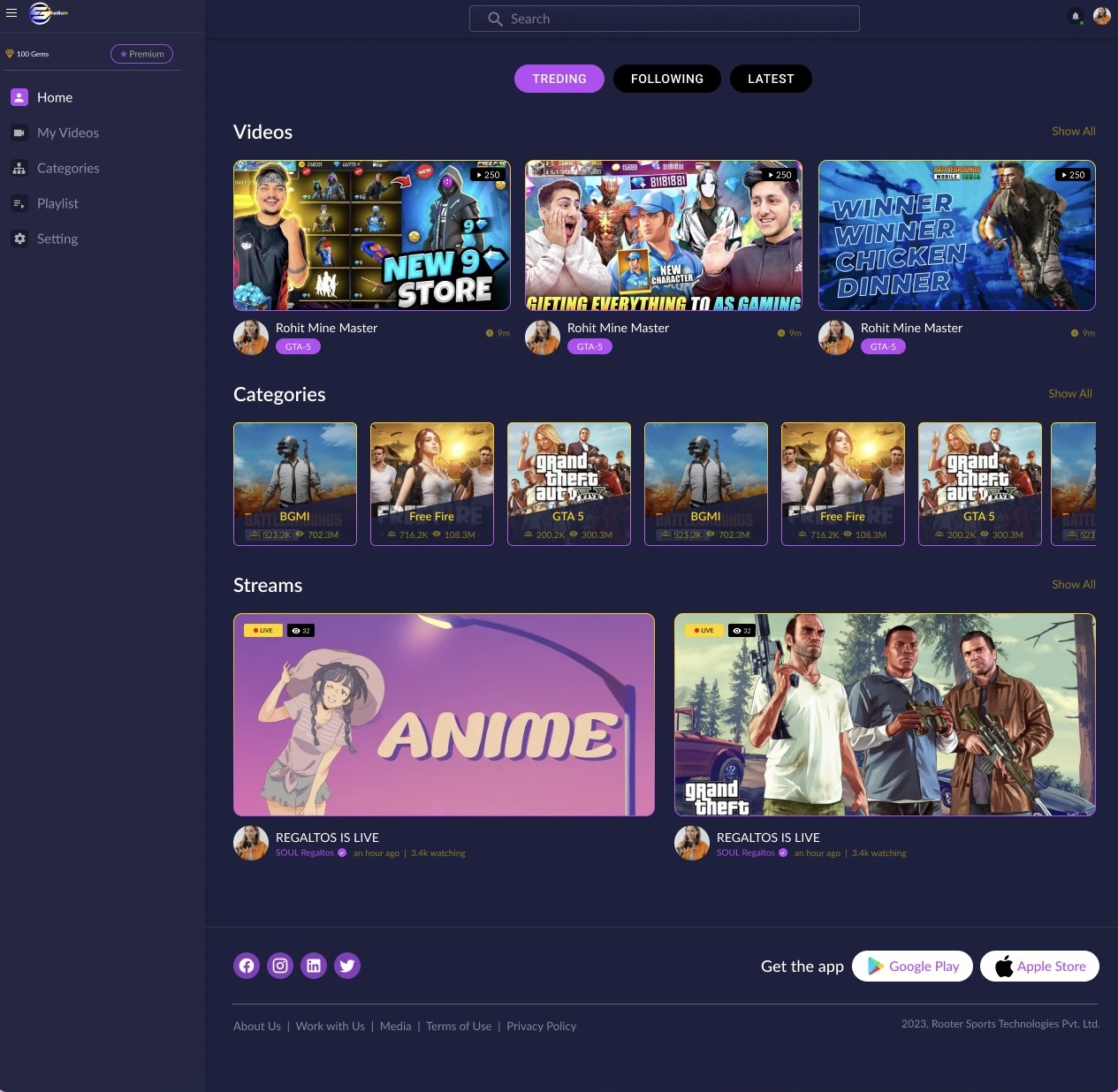The width and height of the screenshot is (1118, 1092).
Task: Click SOUL Regaltos under GTA stream
Action: 746,853
